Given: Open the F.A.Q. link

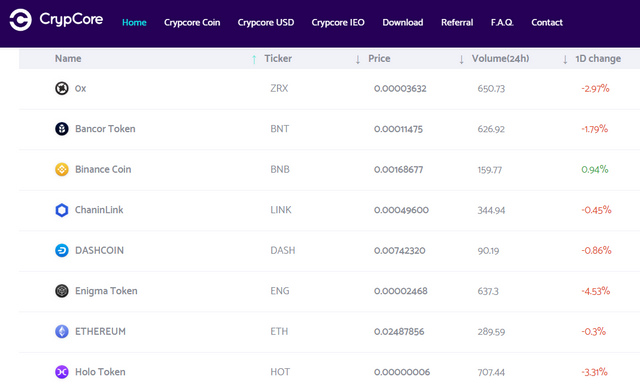Looking at the screenshot, I should [x=502, y=22].
